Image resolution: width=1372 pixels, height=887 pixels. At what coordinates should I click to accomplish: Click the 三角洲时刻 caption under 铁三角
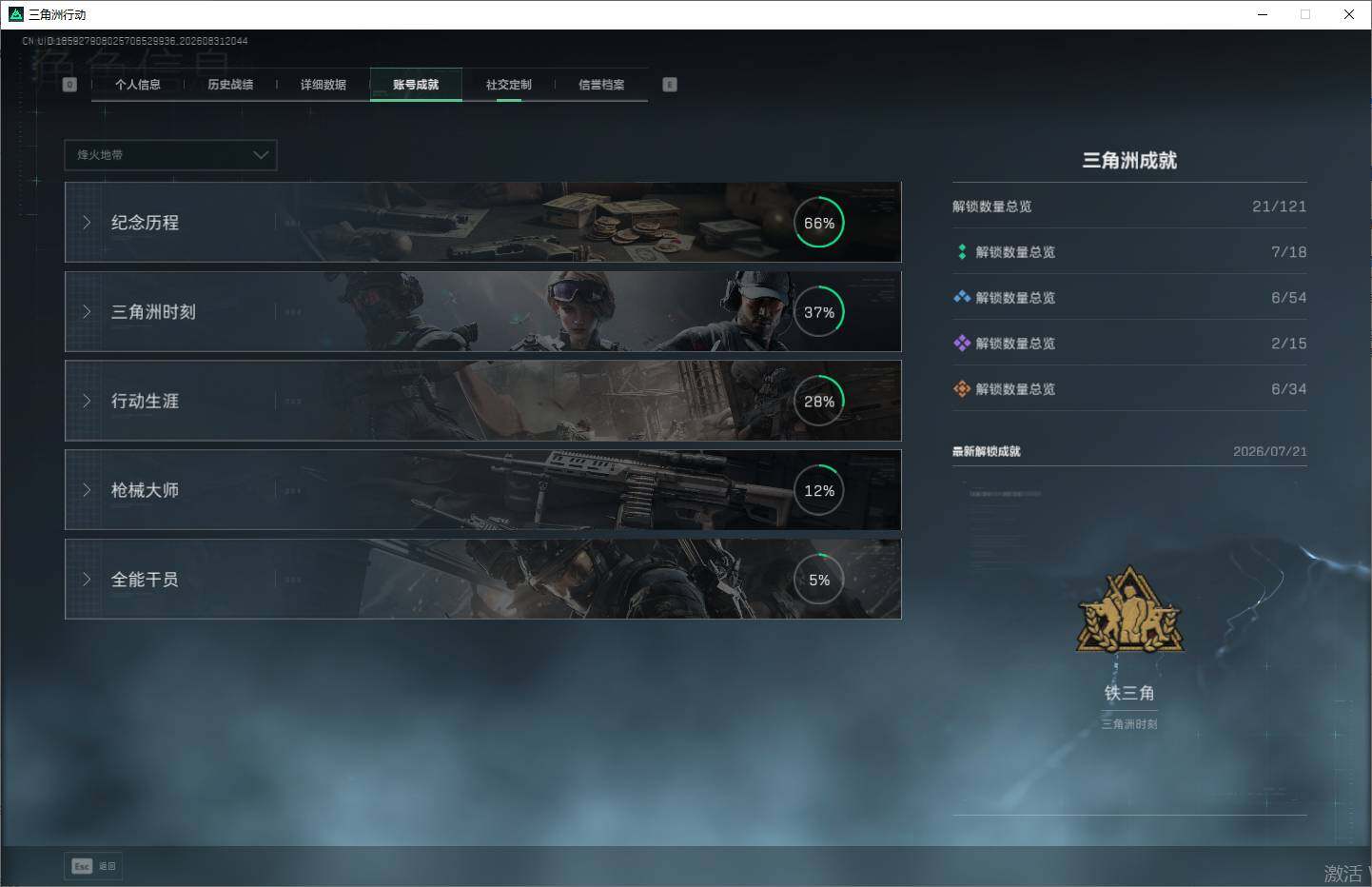click(1129, 724)
